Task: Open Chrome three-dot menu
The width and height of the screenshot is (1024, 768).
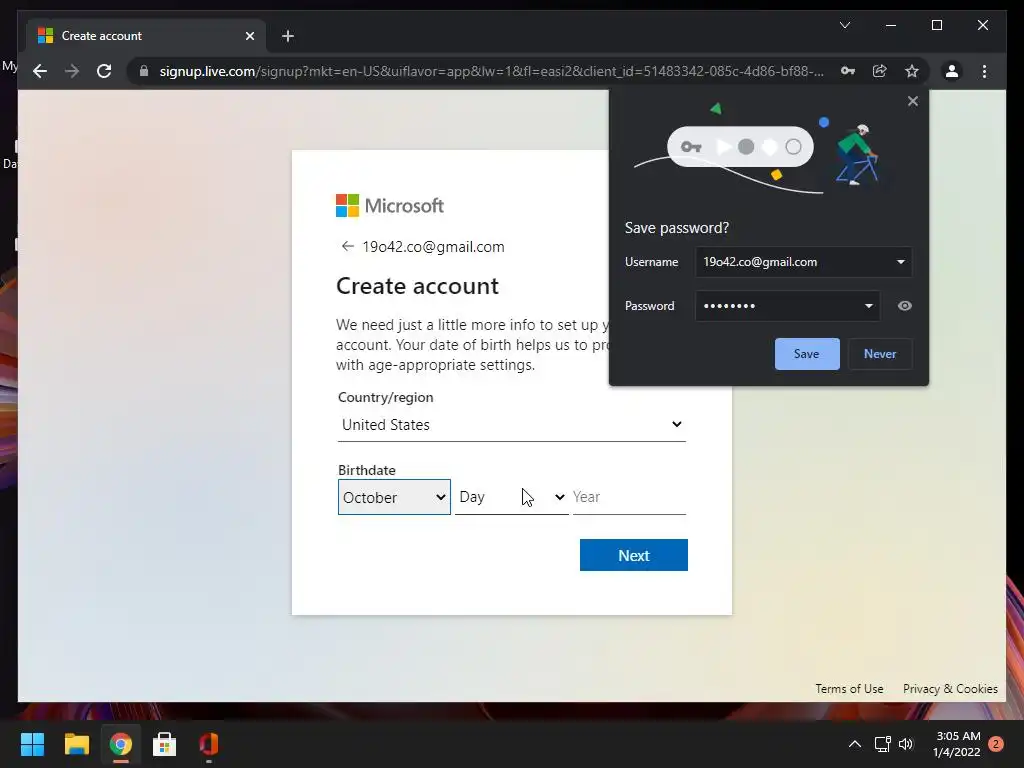Action: (x=984, y=71)
